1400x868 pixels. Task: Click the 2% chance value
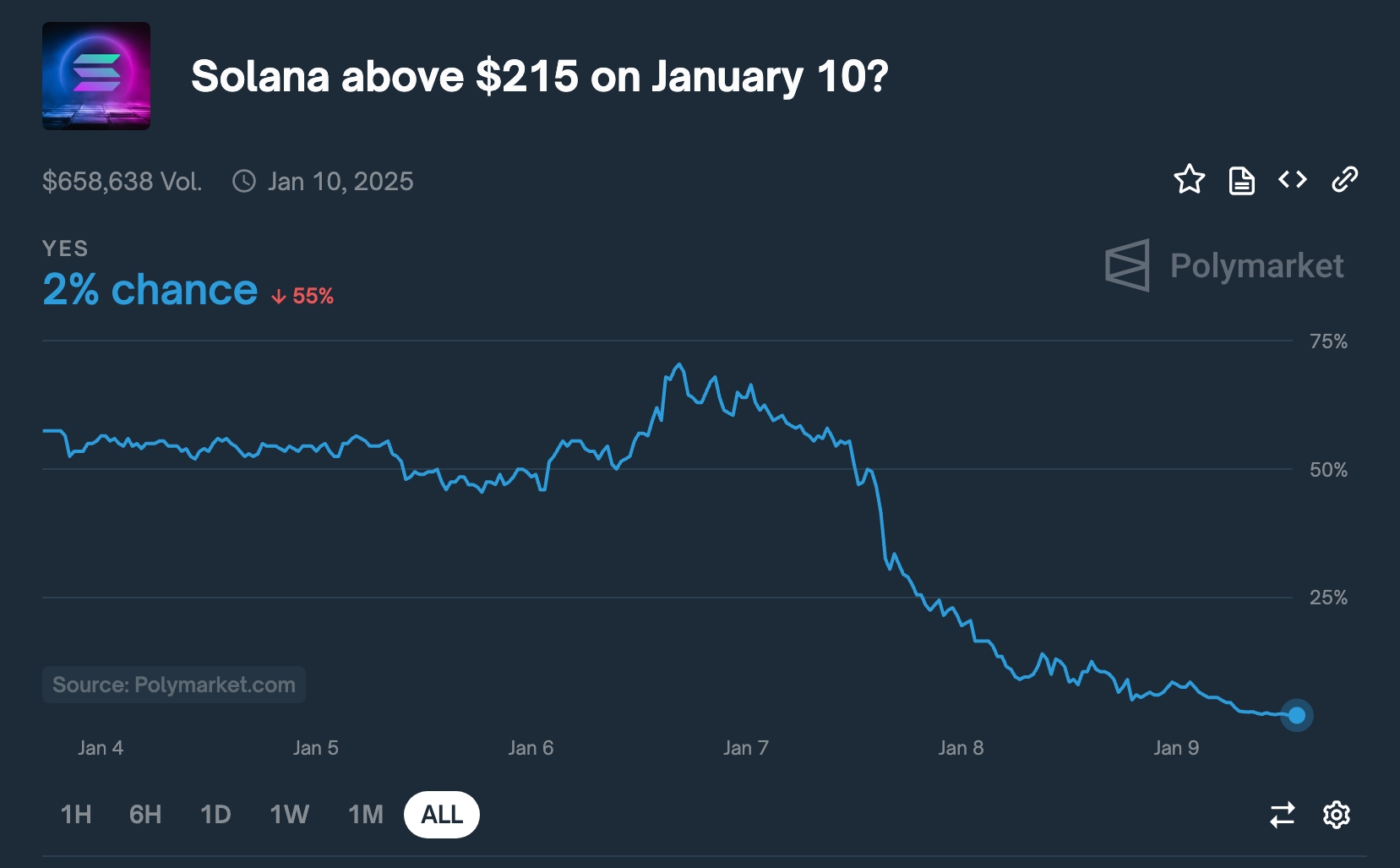[150, 290]
